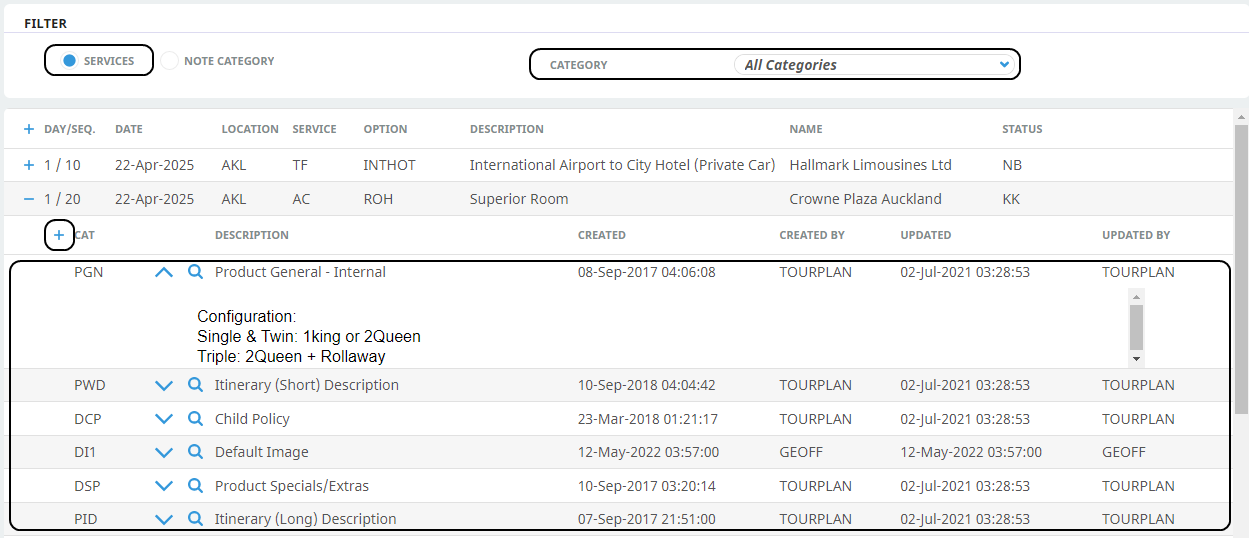The width and height of the screenshot is (1249, 538).
Task: Sort by the CREATED column header
Action: pos(601,235)
